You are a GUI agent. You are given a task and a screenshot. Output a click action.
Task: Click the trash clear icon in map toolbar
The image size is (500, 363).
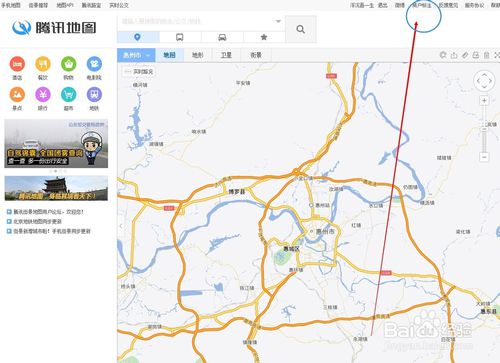pyautogui.click(x=487, y=55)
